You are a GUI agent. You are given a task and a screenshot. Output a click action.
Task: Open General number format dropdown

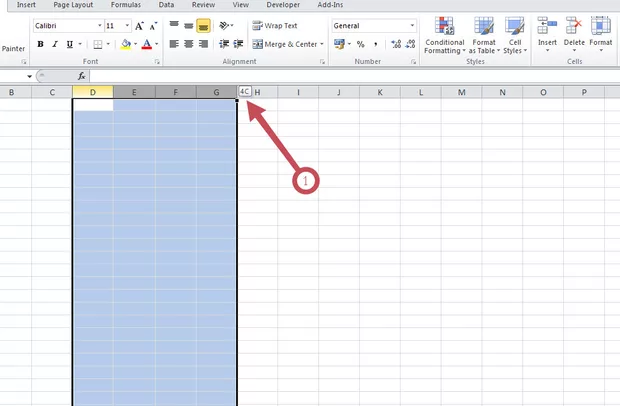tap(412, 26)
